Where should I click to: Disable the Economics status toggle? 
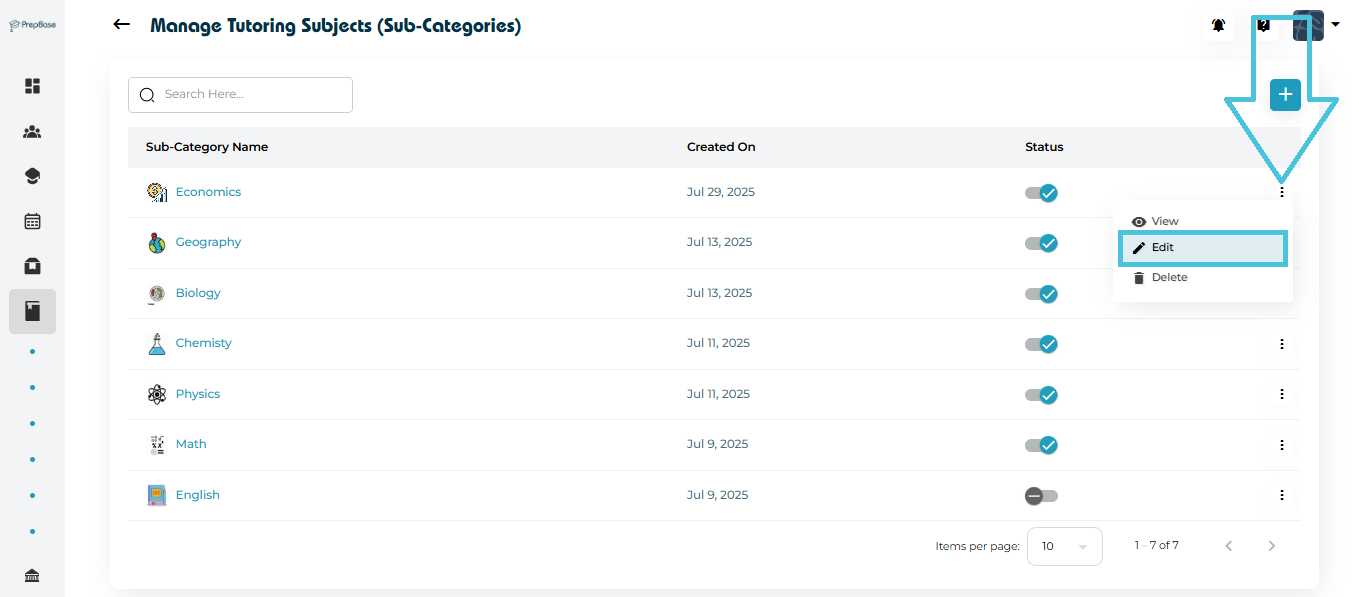pyautogui.click(x=1041, y=193)
